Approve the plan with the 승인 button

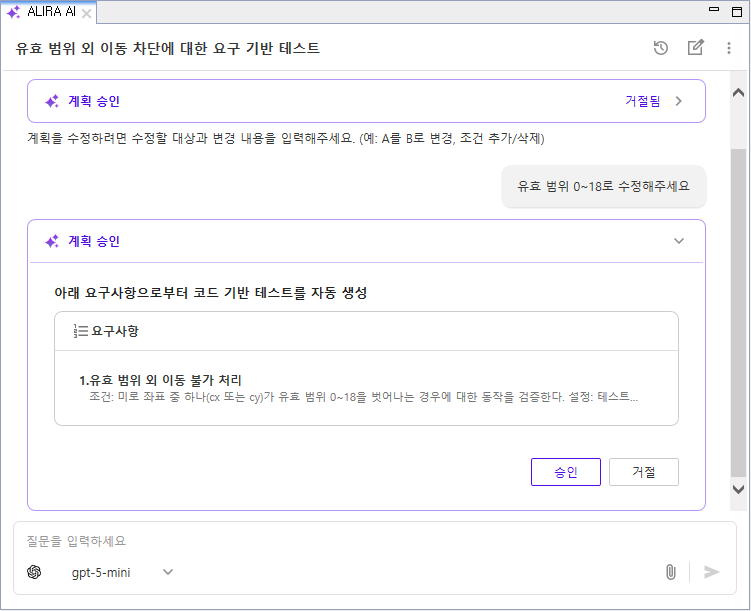tap(566, 472)
